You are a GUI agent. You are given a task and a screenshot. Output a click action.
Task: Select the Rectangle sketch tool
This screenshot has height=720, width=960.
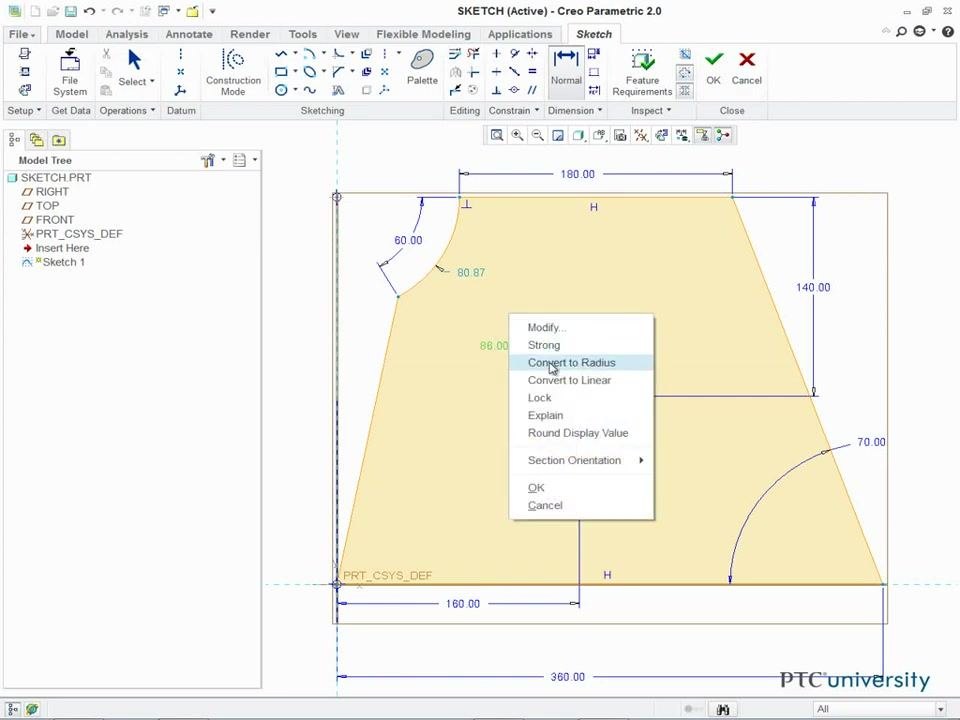(281, 72)
